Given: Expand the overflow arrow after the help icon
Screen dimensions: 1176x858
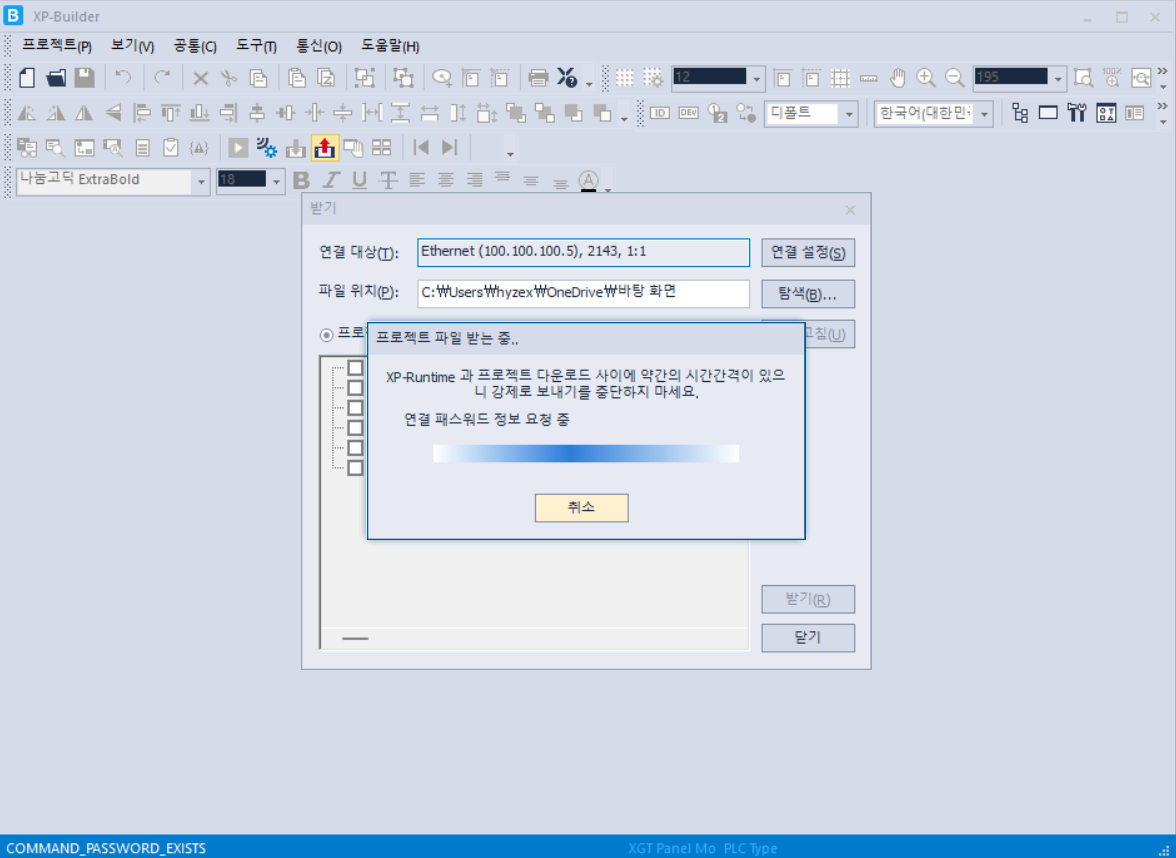Looking at the screenshot, I should 590,83.
